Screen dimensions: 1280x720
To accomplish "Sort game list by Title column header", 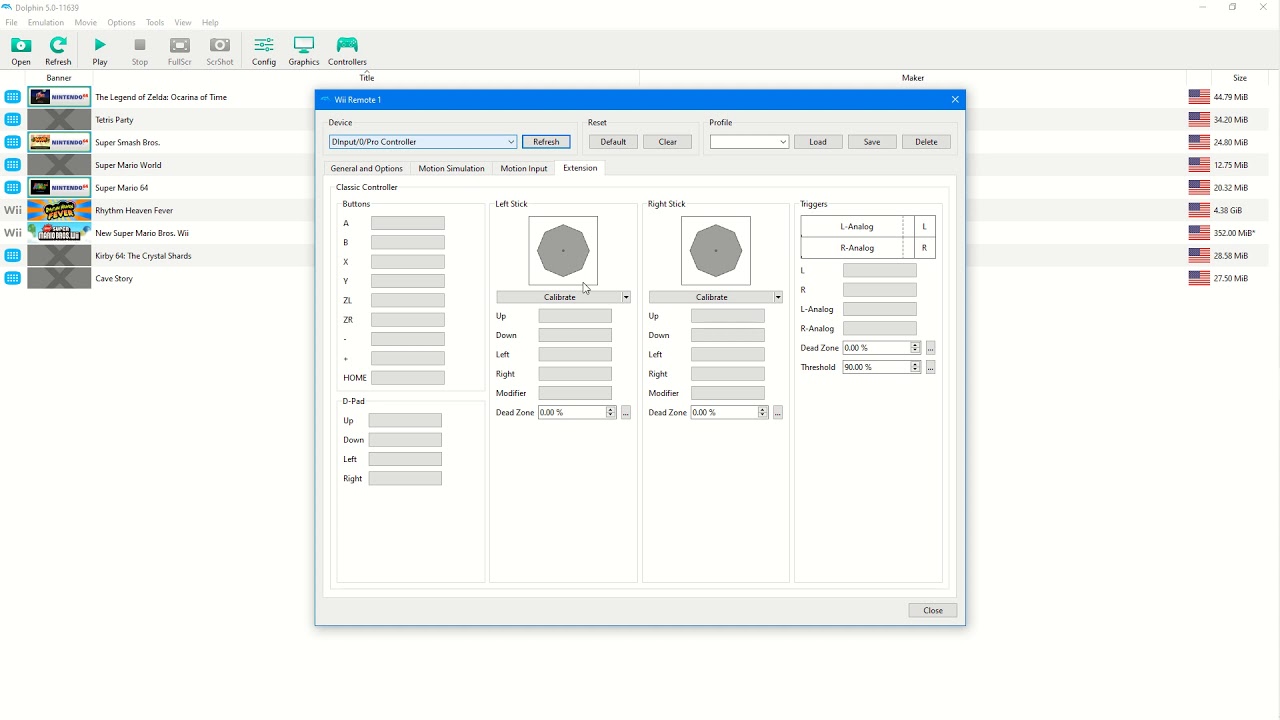I will pos(367,78).
